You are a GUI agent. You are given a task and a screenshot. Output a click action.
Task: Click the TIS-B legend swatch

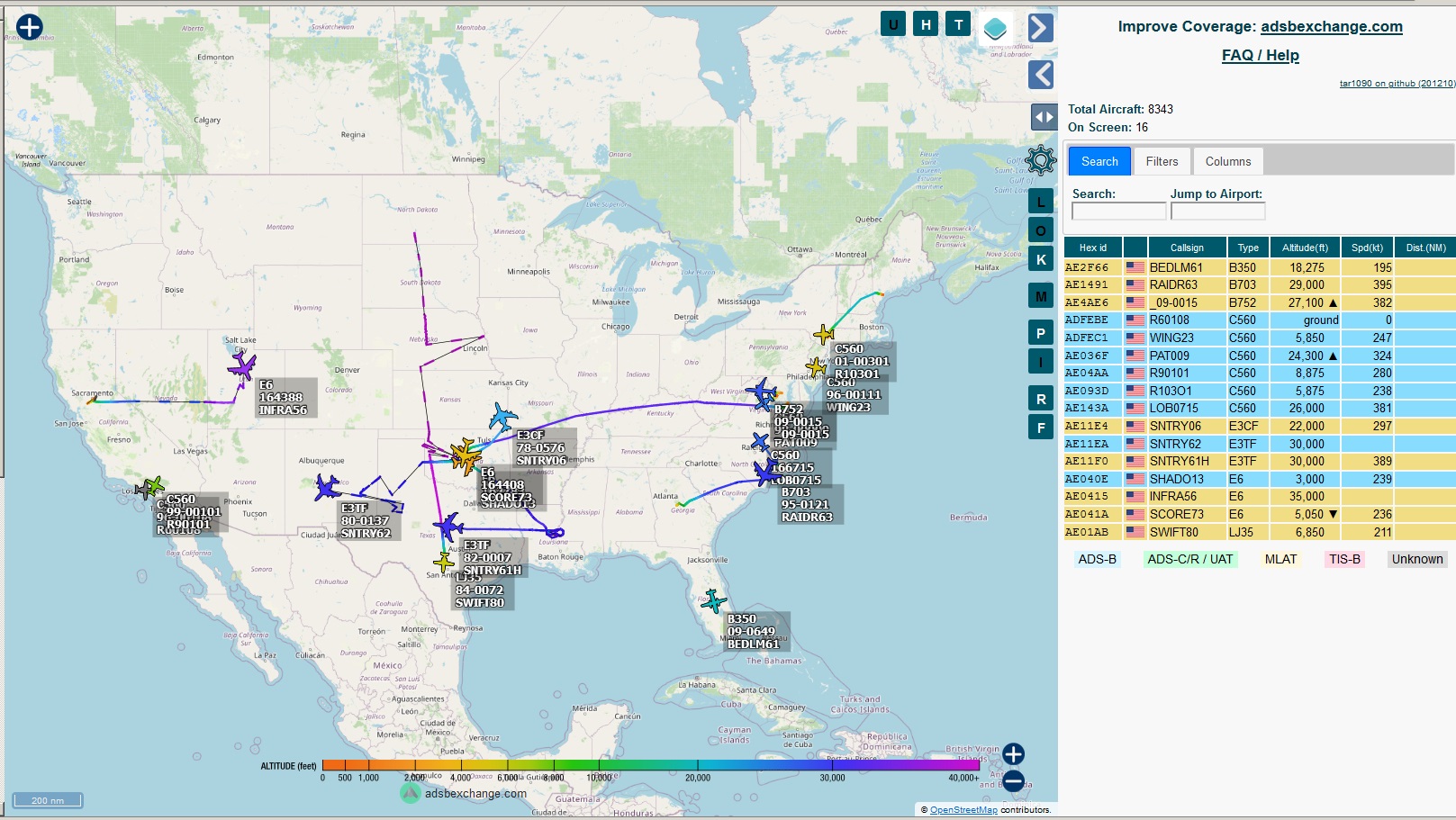tap(1344, 559)
